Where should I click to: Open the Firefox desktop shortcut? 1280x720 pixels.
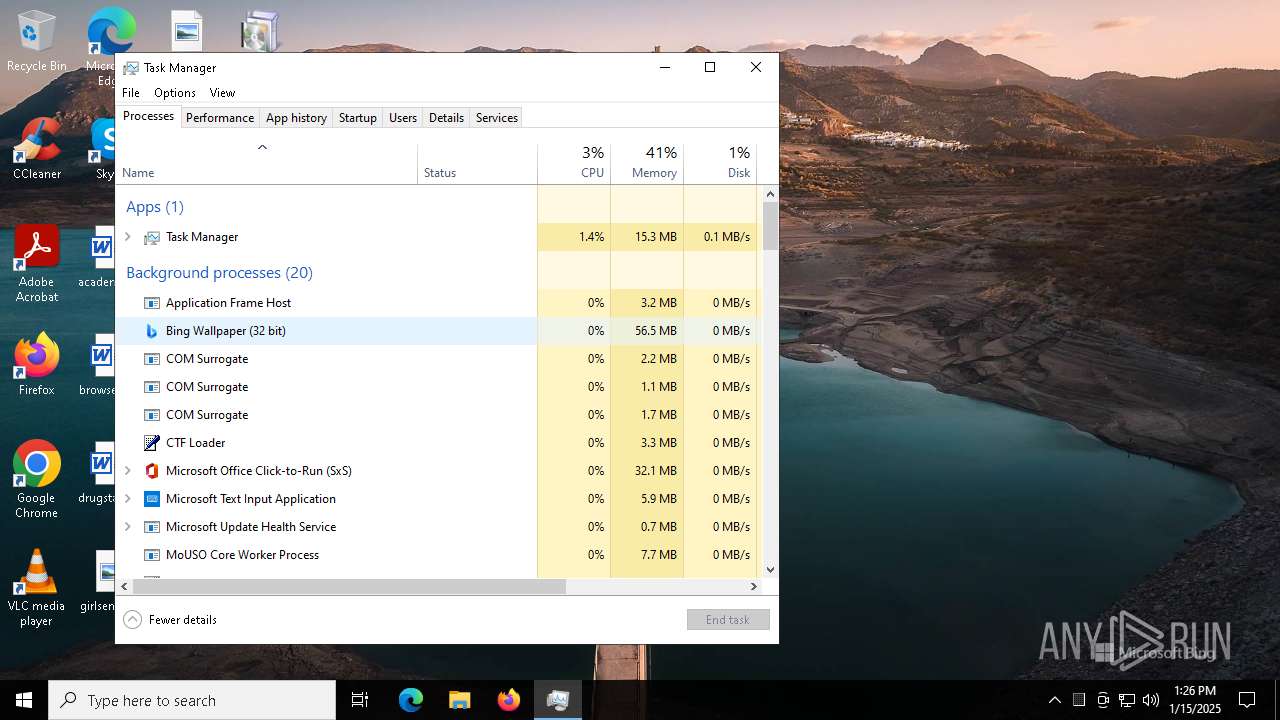37,365
